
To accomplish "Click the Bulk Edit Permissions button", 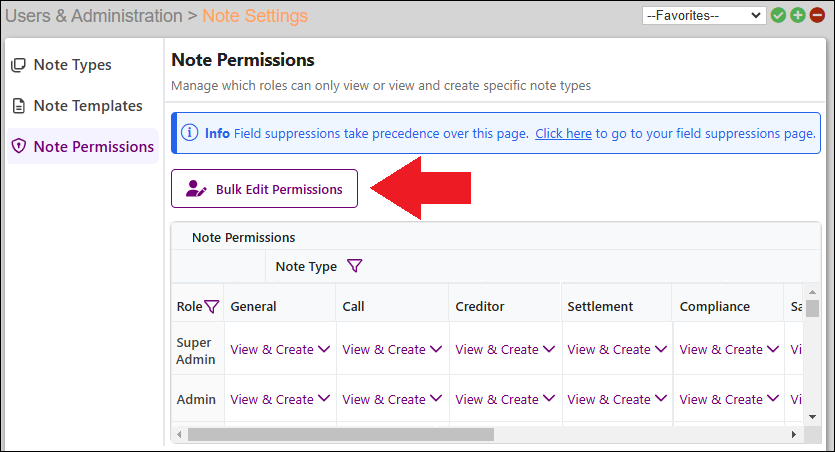I will point(264,189).
